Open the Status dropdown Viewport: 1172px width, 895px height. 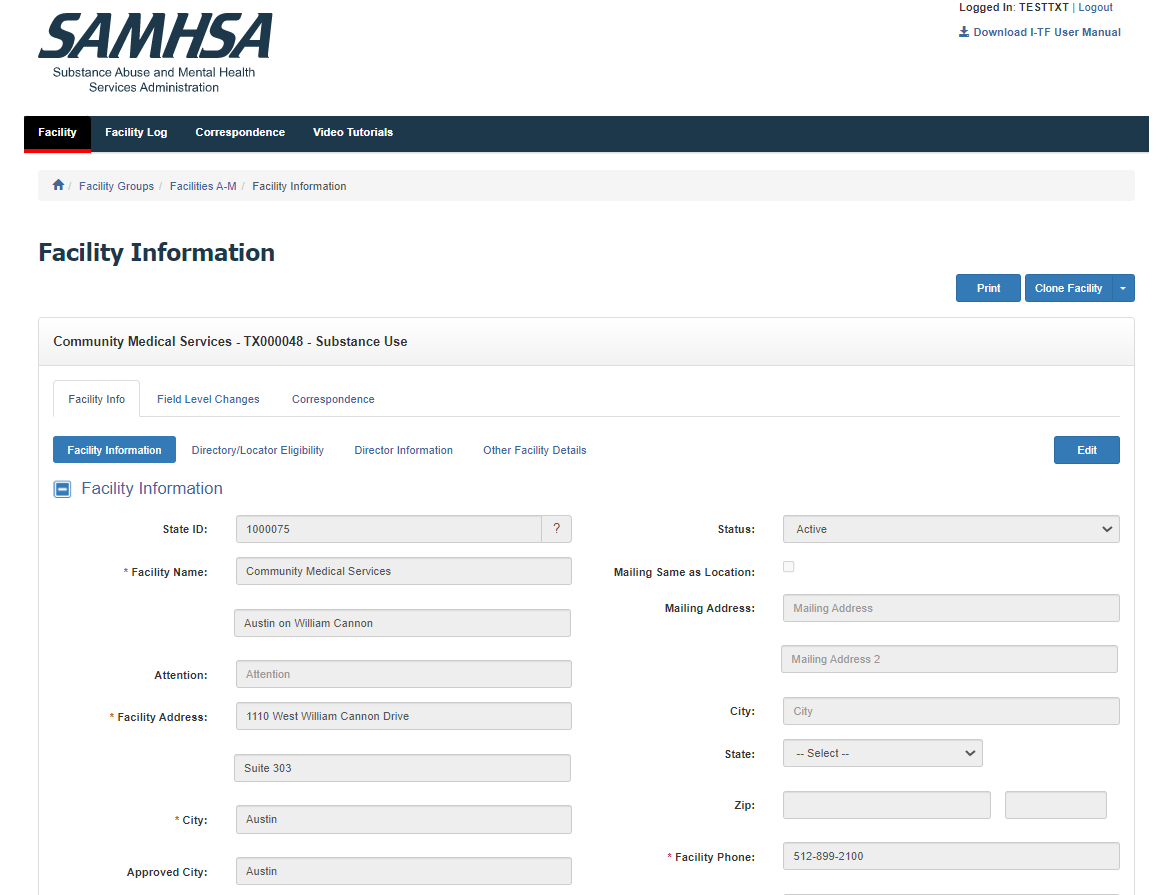click(950, 529)
